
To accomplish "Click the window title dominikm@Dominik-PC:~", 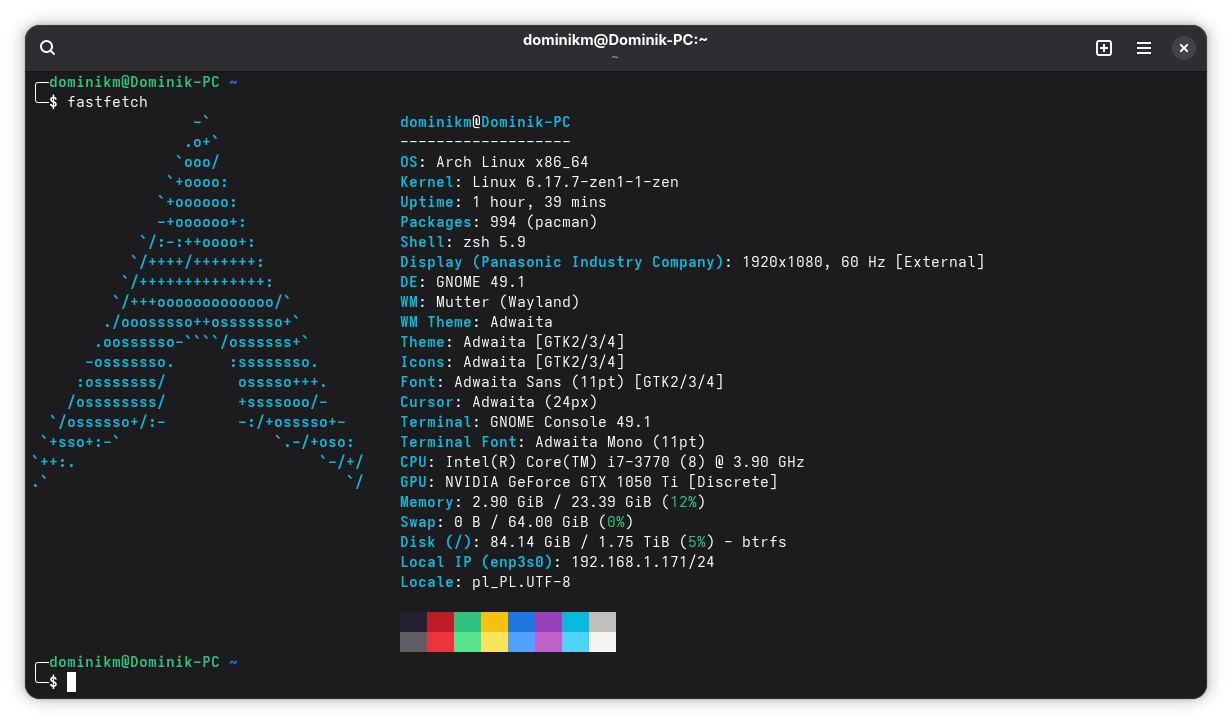I will coord(615,40).
